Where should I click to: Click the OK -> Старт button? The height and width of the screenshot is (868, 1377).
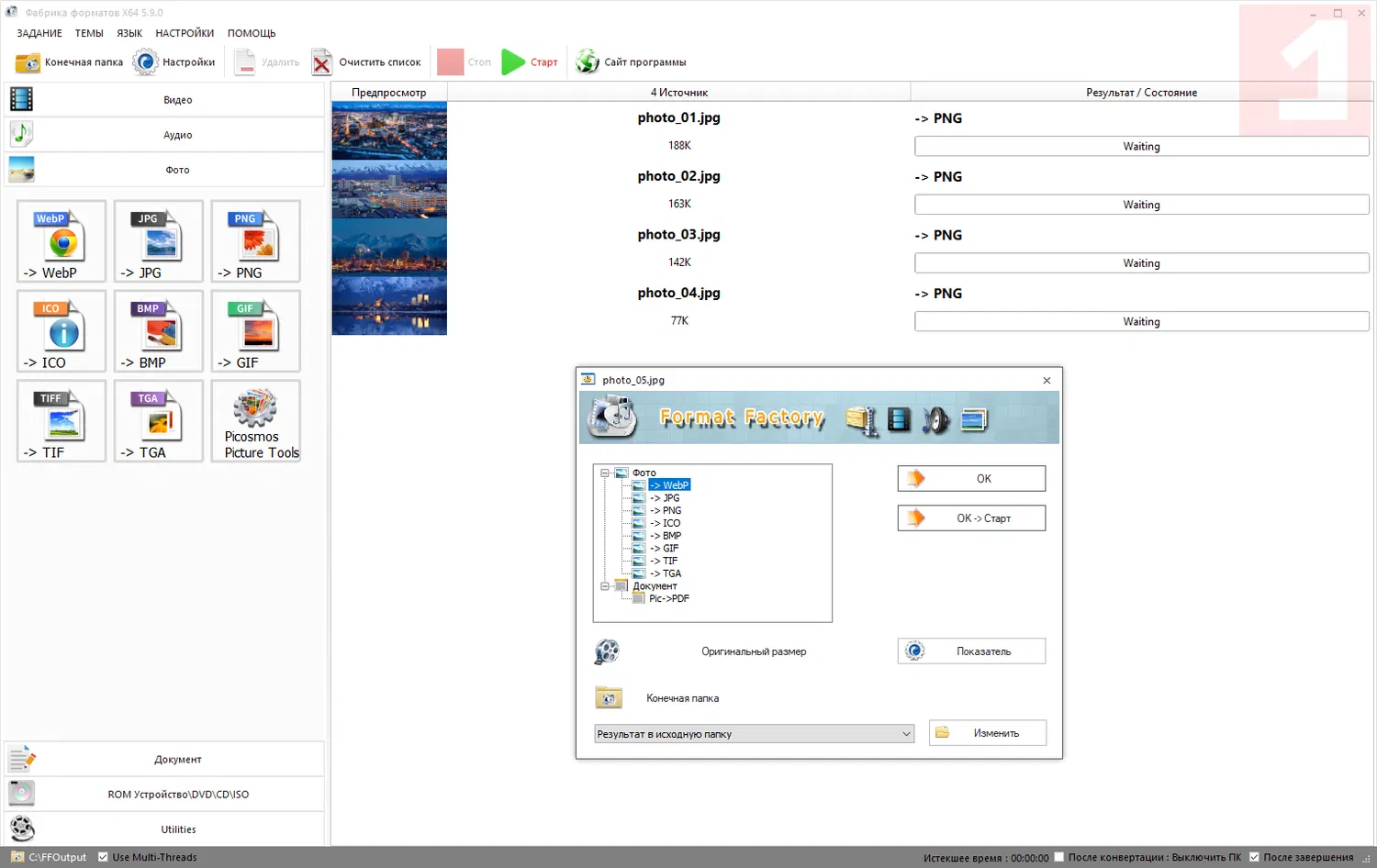coord(971,518)
